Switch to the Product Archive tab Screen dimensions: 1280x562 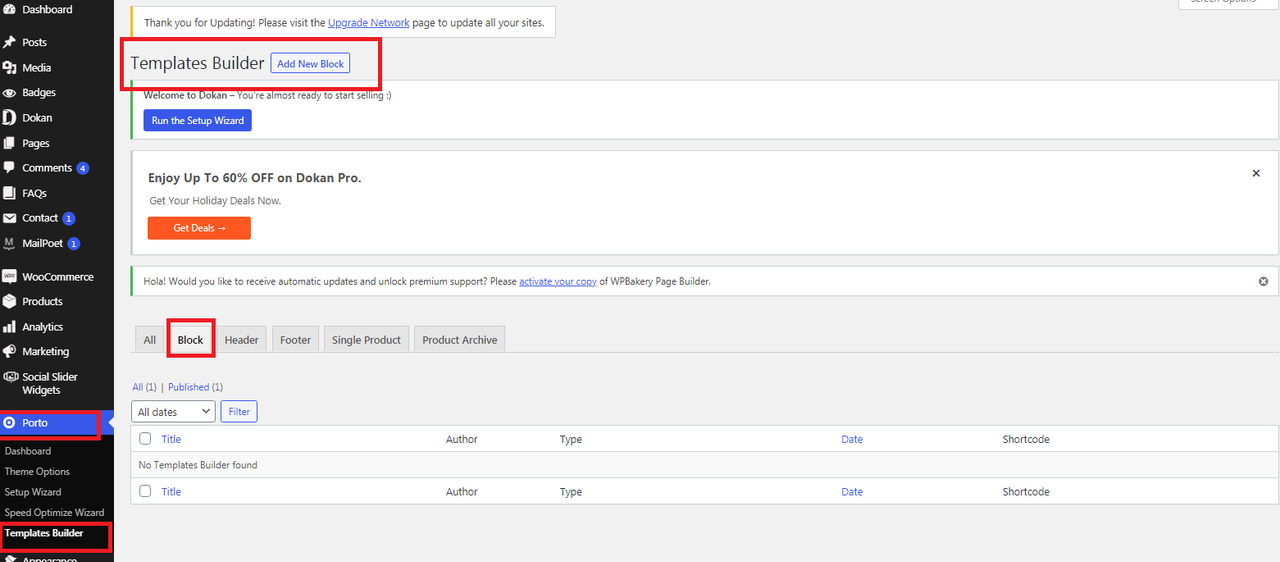pos(459,340)
